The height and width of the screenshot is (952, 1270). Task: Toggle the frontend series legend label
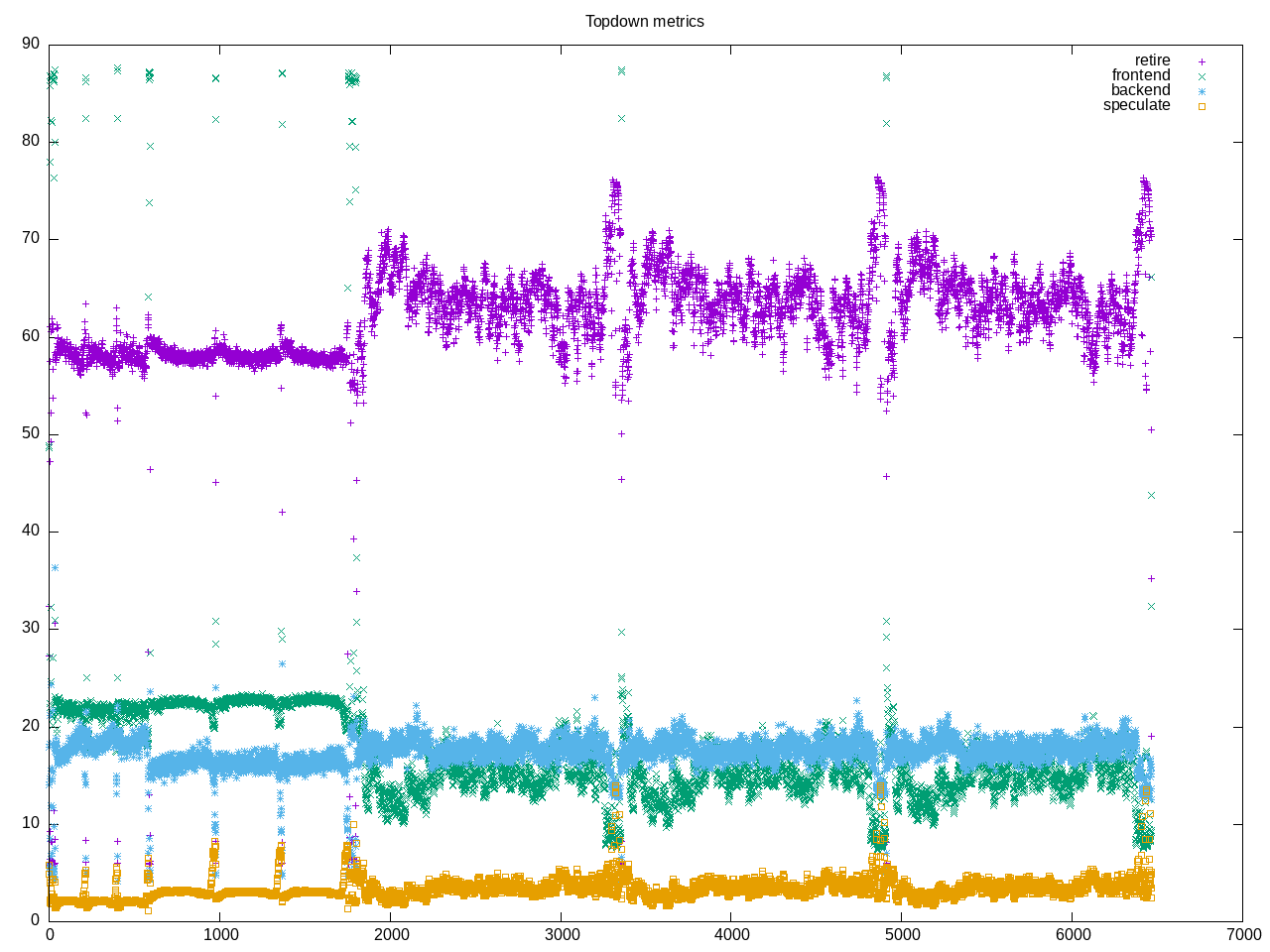pyautogui.click(x=1140, y=75)
